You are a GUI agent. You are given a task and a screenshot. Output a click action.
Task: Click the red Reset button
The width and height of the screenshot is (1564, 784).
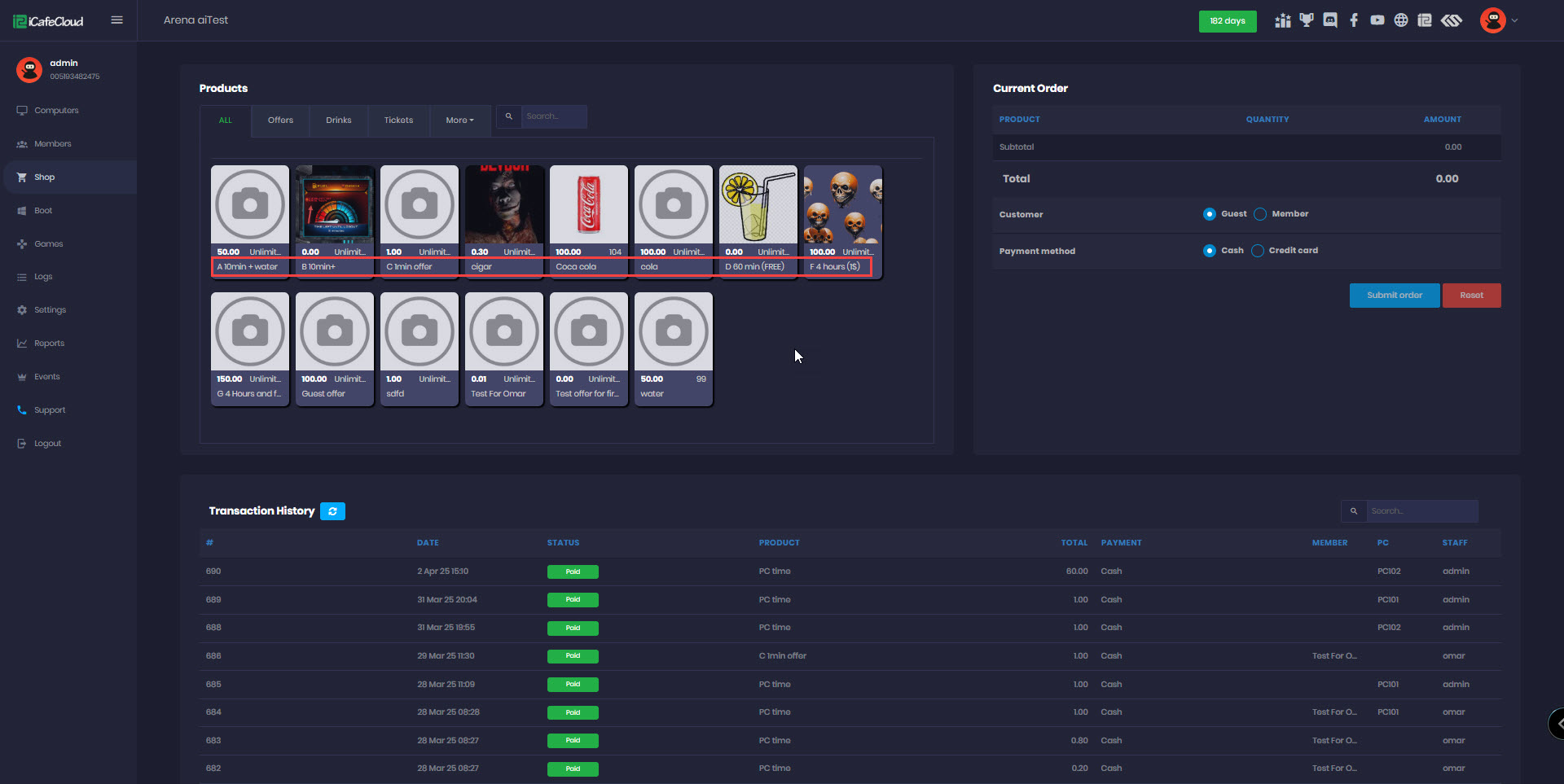coord(1471,296)
